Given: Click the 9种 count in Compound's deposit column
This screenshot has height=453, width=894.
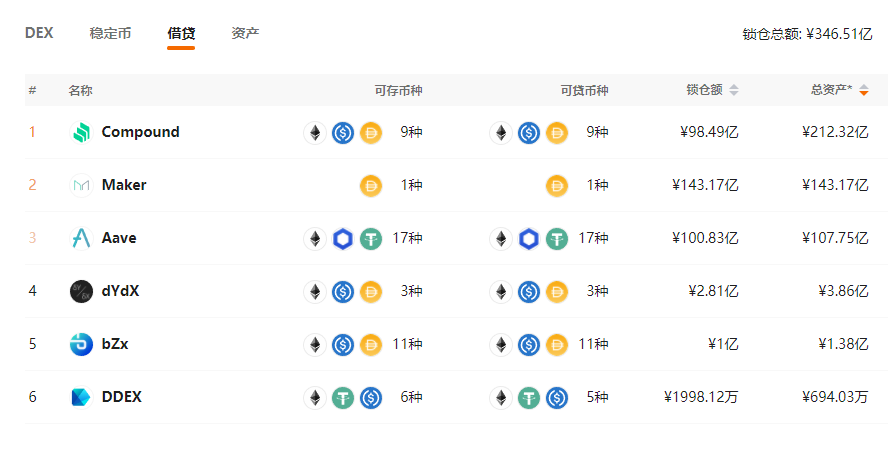Looking at the screenshot, I should click(411, 132).
